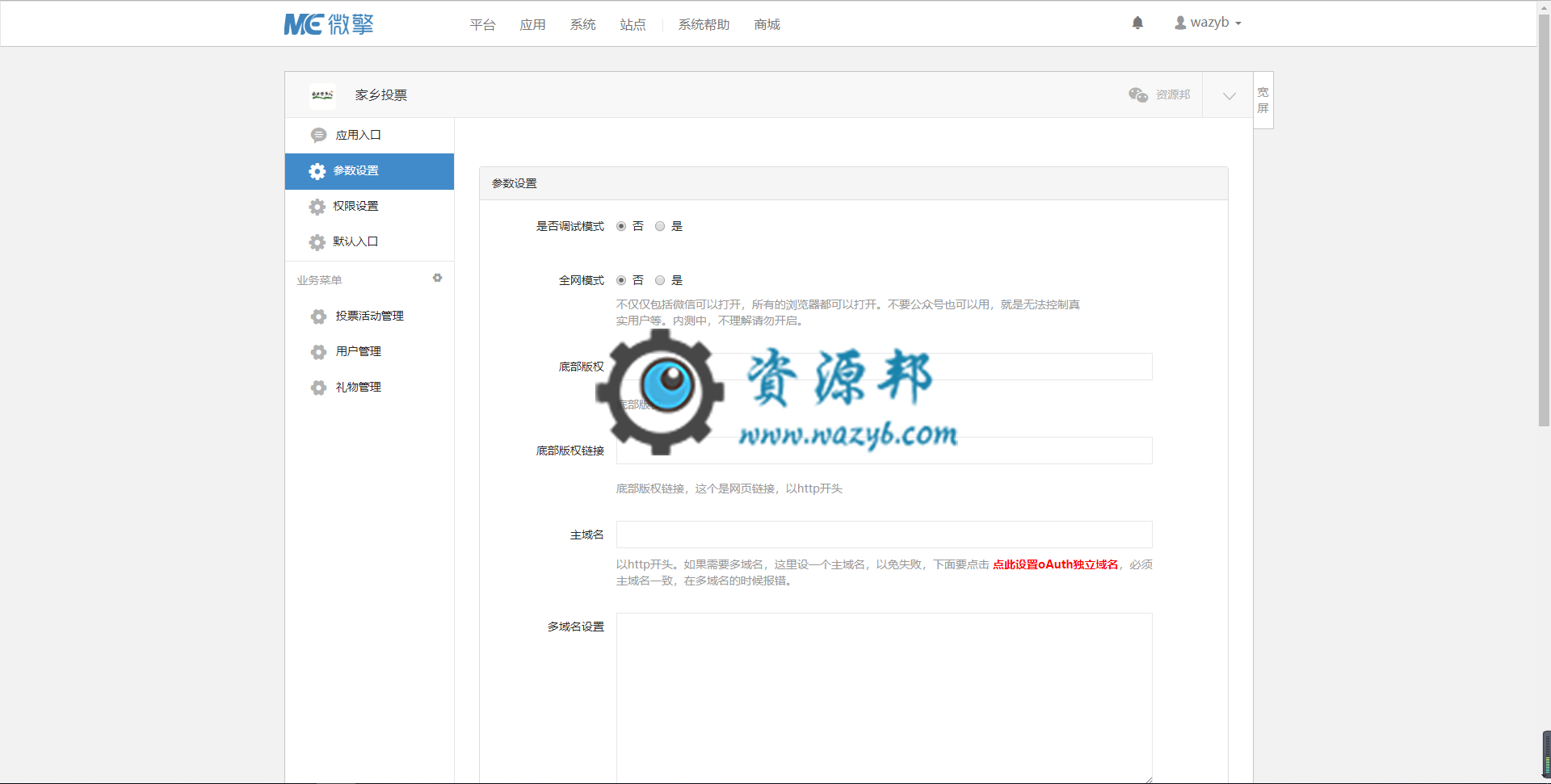This screenshot has height=784, width=1551.
Task: Select 是 for 是否调试模式
Action: [x=660, y=226]
